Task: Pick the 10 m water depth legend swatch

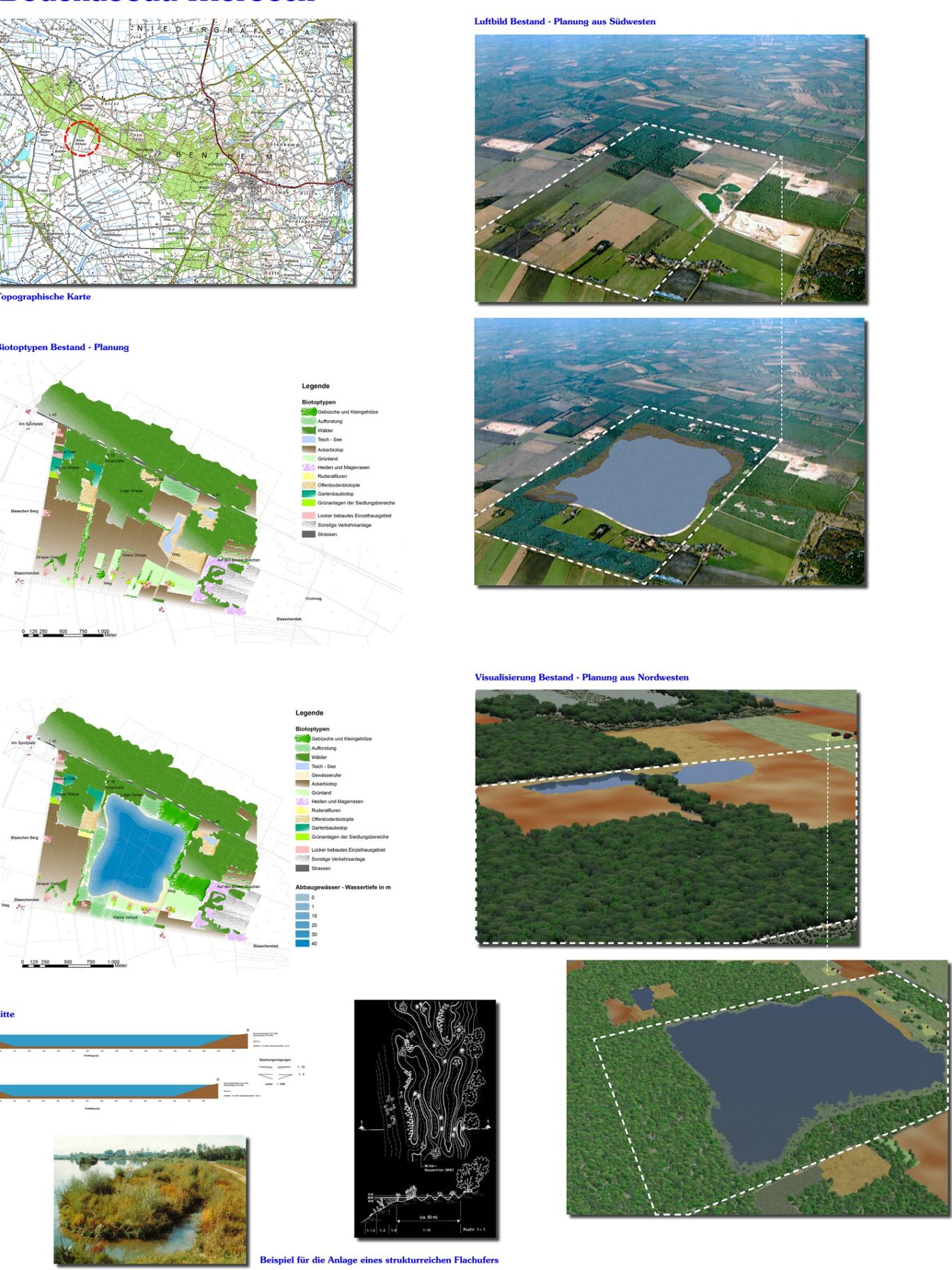Action: (302, 916)
